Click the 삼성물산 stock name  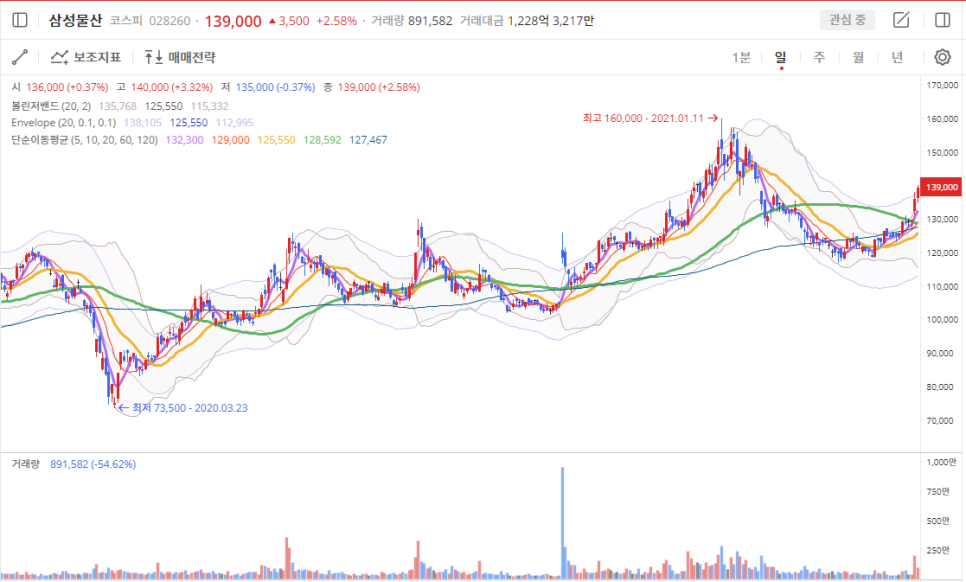click(x=75, y=20)
